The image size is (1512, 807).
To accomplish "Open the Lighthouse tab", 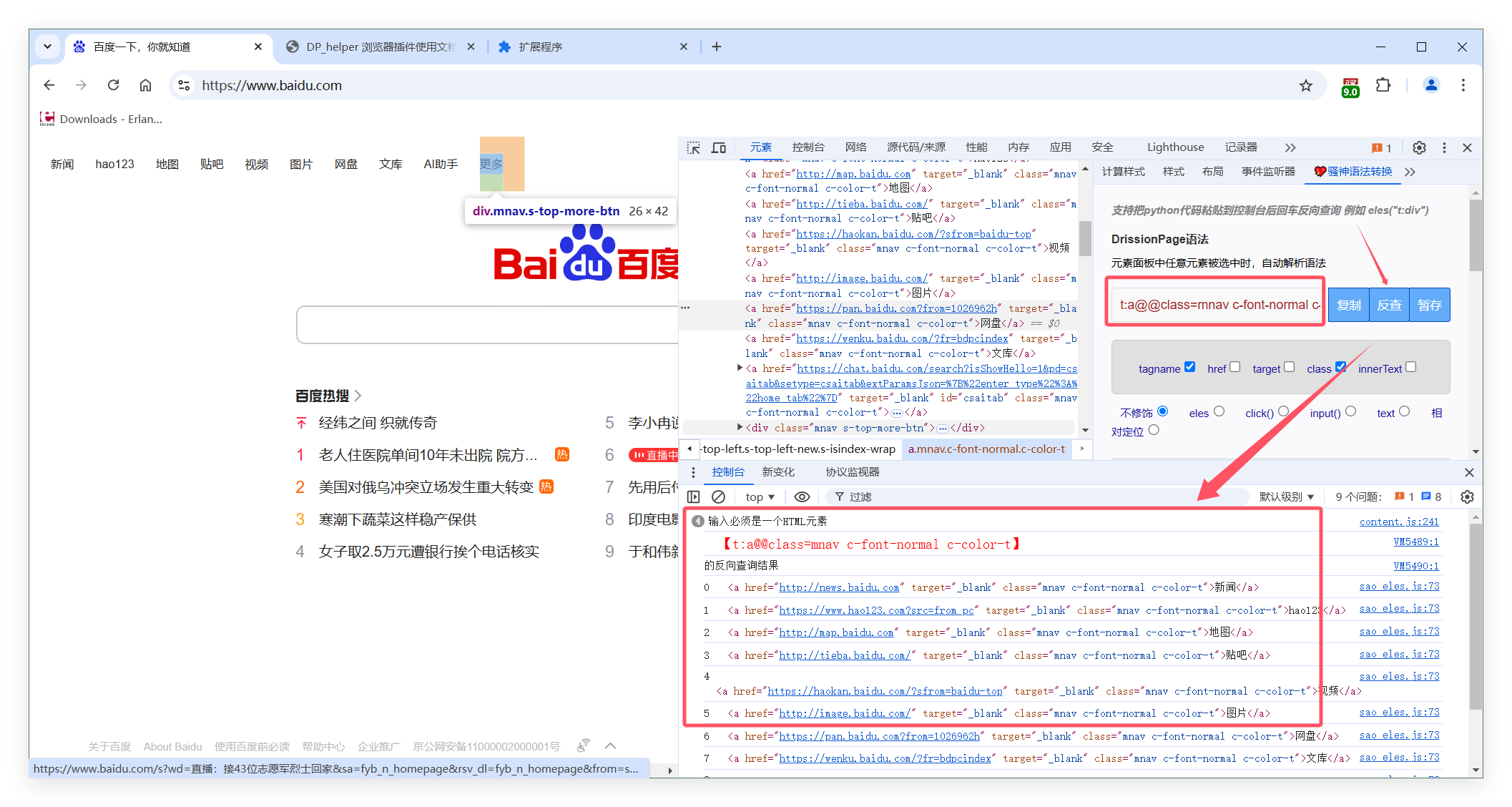I will [x=1175, y=147].
